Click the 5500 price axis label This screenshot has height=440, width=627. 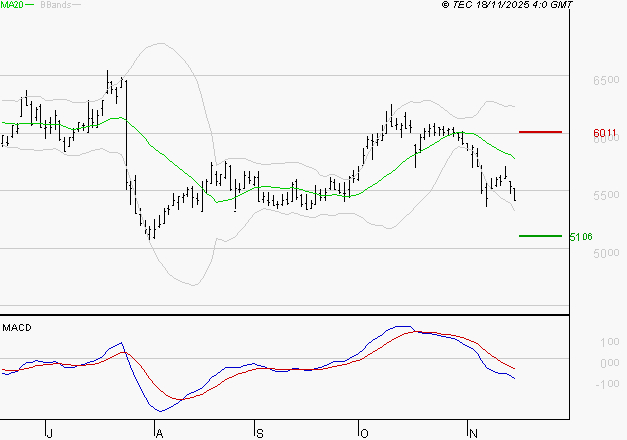click(606, 195)
